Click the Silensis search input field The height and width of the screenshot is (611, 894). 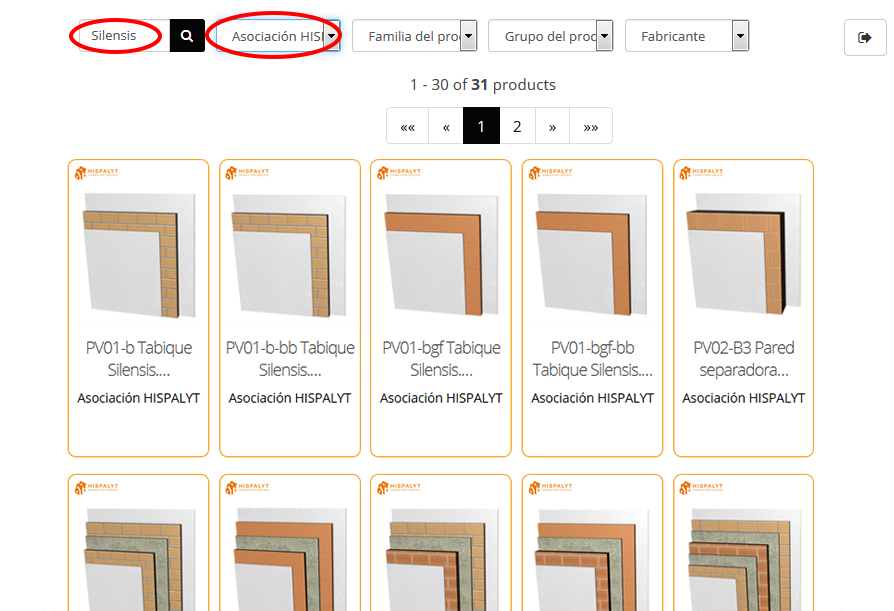124,36
